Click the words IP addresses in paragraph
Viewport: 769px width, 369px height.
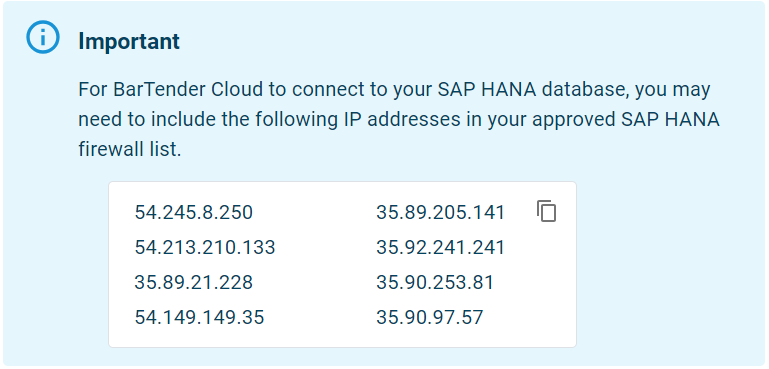click(x=401, y=120)
